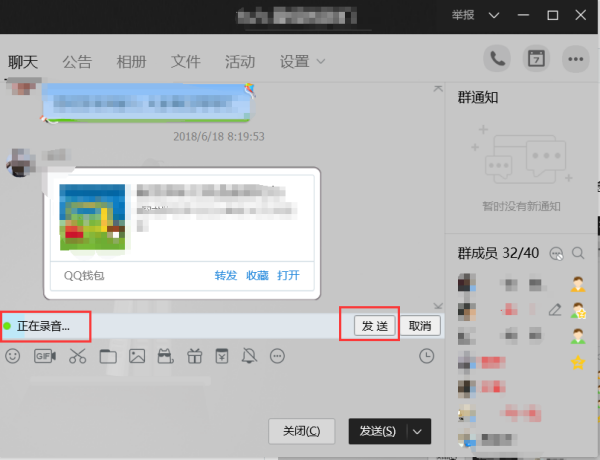Click the send picture icon
The image size is (600, 460).
[x=137, y=356]
